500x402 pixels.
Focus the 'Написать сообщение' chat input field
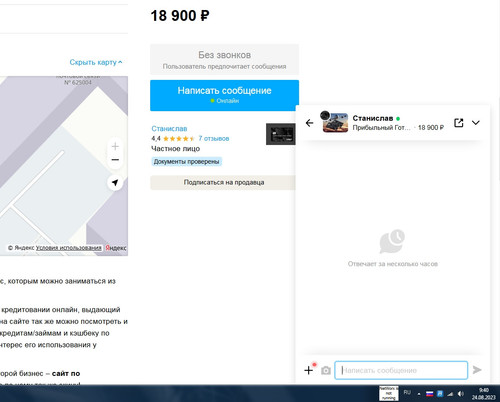coord(401,370)
